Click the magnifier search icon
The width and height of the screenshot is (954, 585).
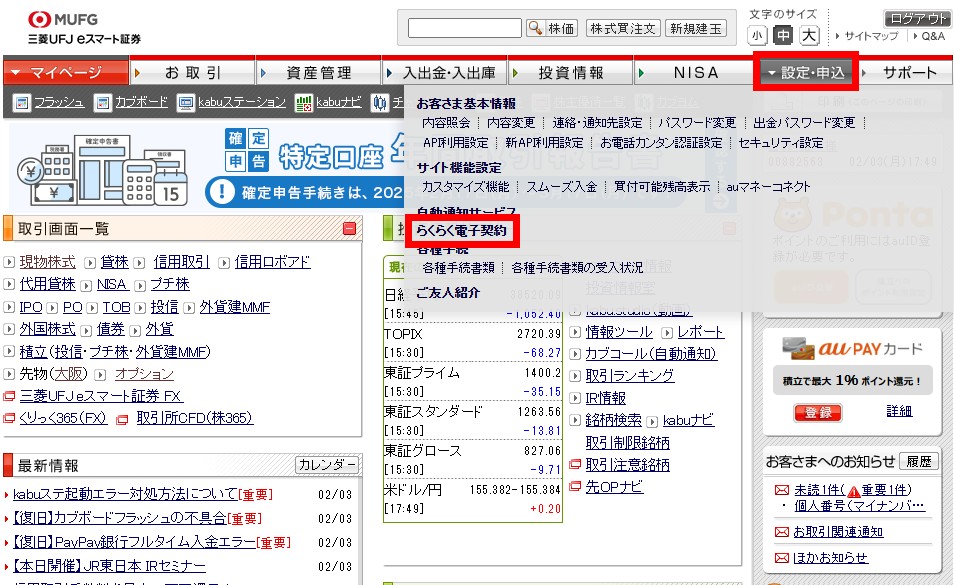[x=535, y=28]
